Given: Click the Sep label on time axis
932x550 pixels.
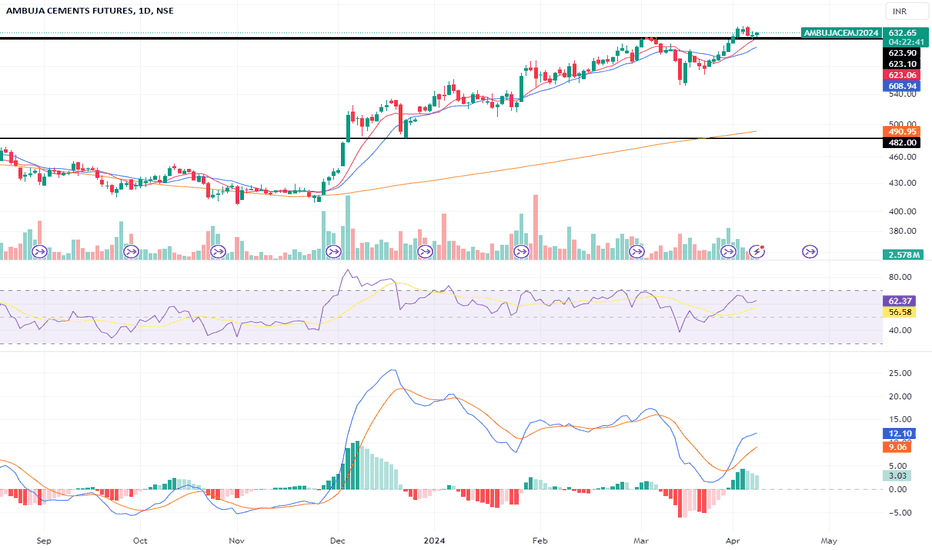Looking at the screenshot, I should point(43,540).
